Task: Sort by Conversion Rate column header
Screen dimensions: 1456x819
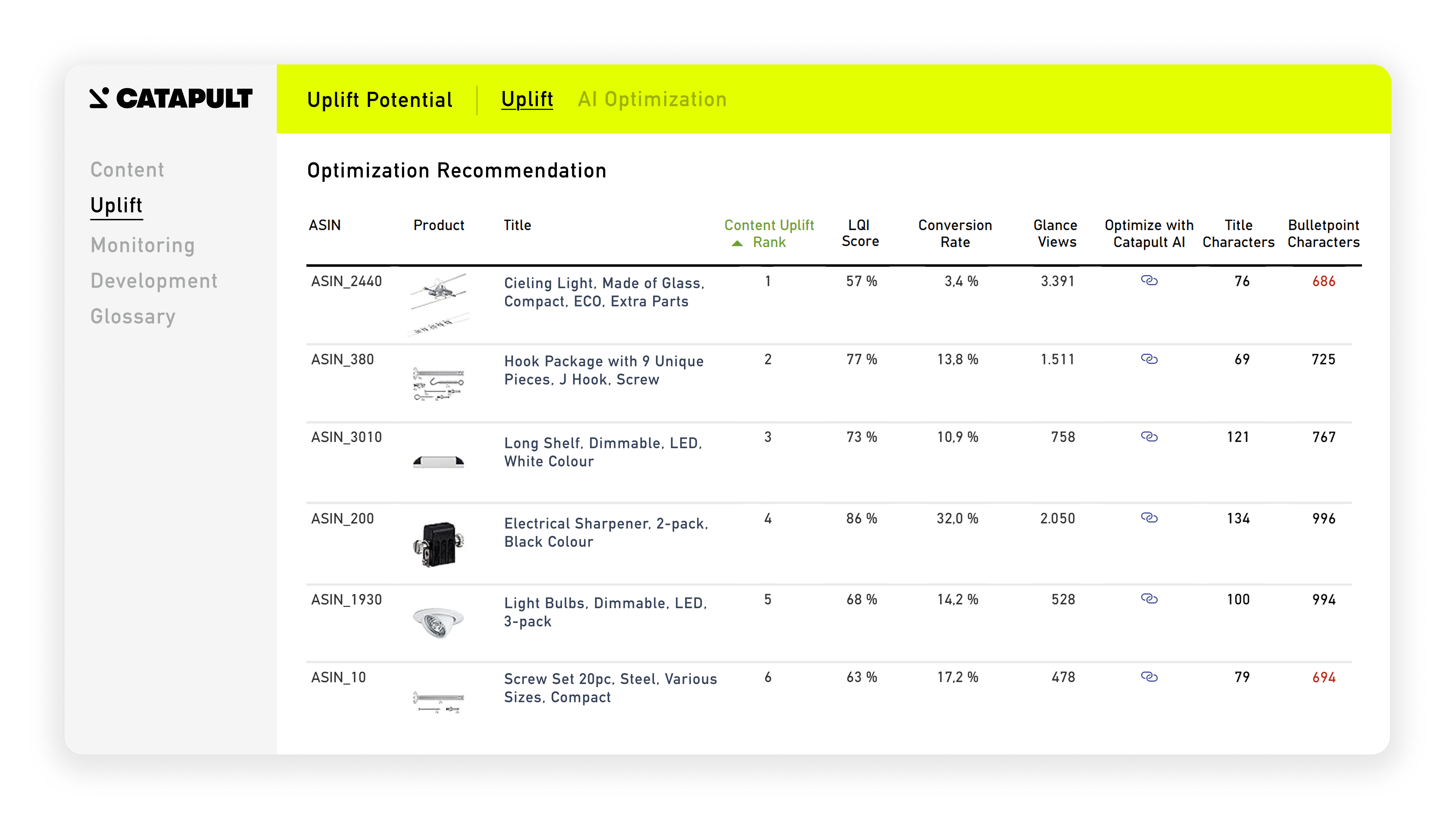Action: (955, 233)
